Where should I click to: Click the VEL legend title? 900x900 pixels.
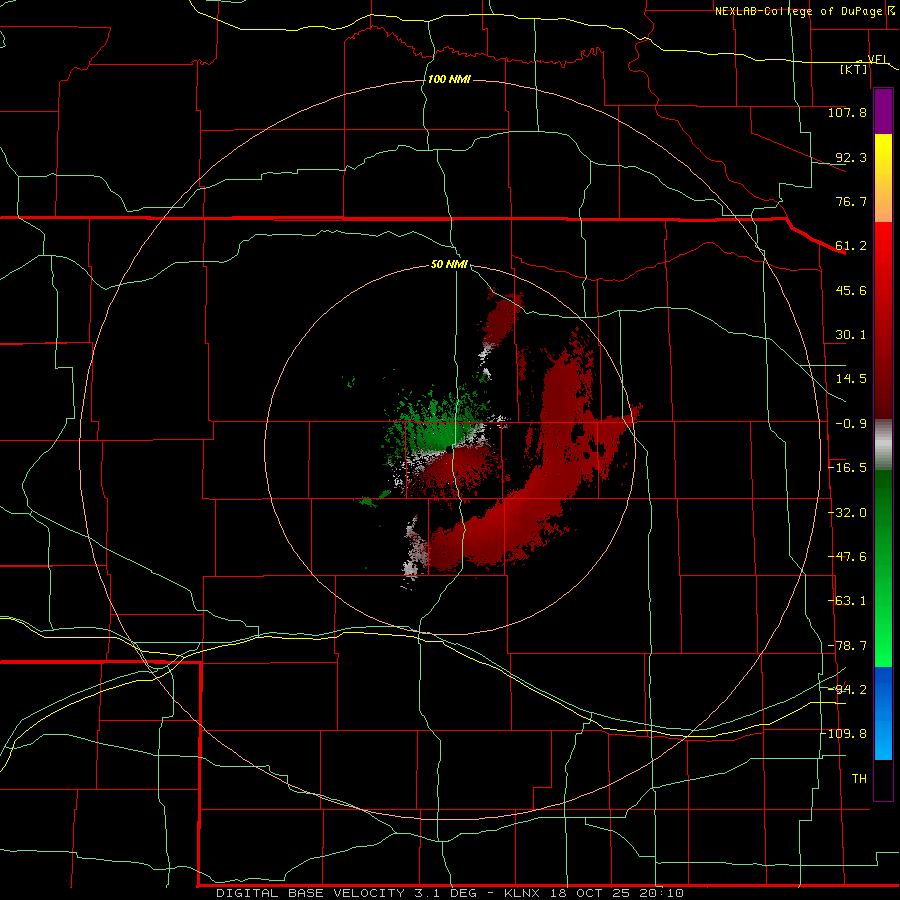[878, 59]
